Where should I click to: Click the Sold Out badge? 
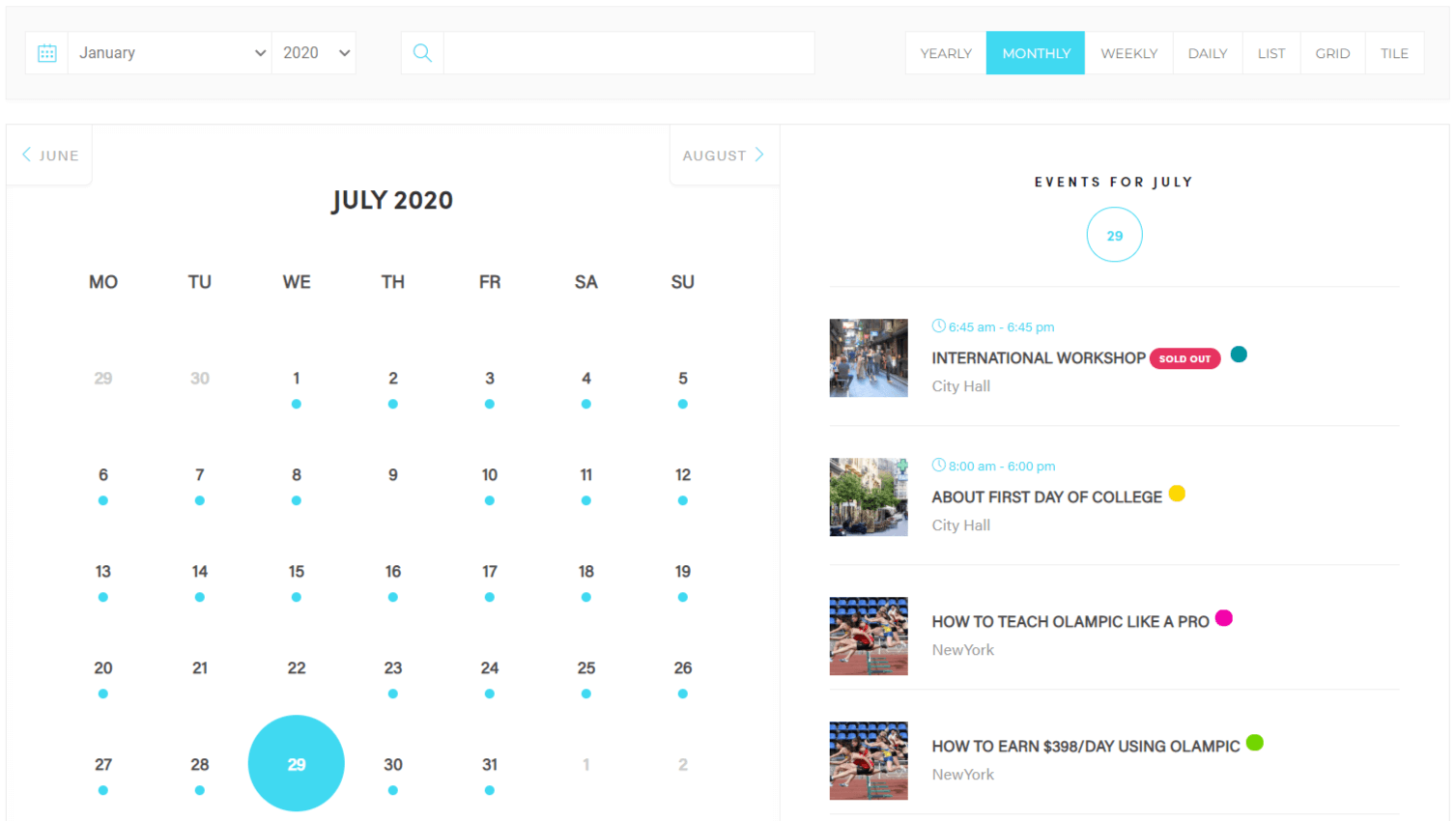[1185, 358]
